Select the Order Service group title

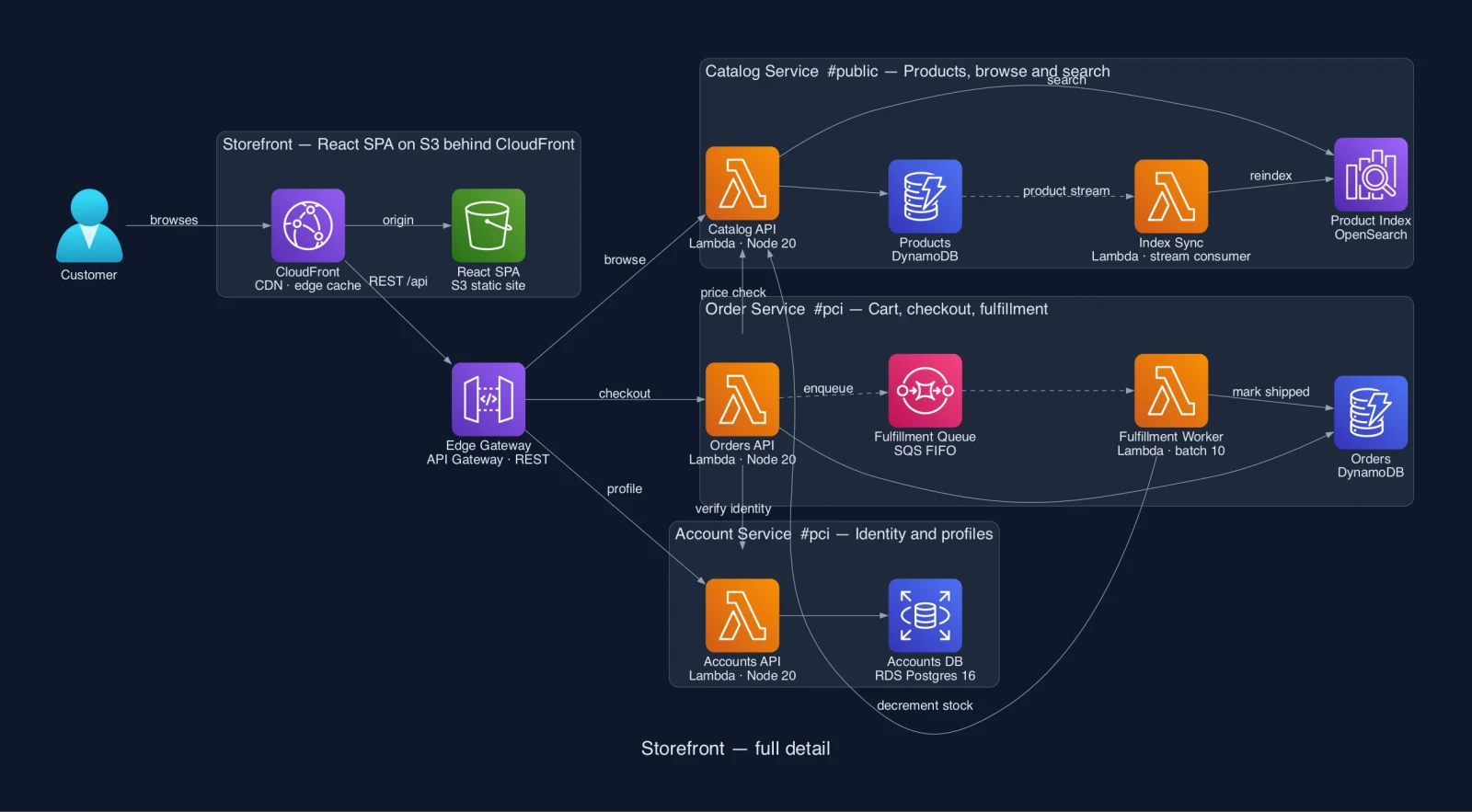(x=876, y=309)
